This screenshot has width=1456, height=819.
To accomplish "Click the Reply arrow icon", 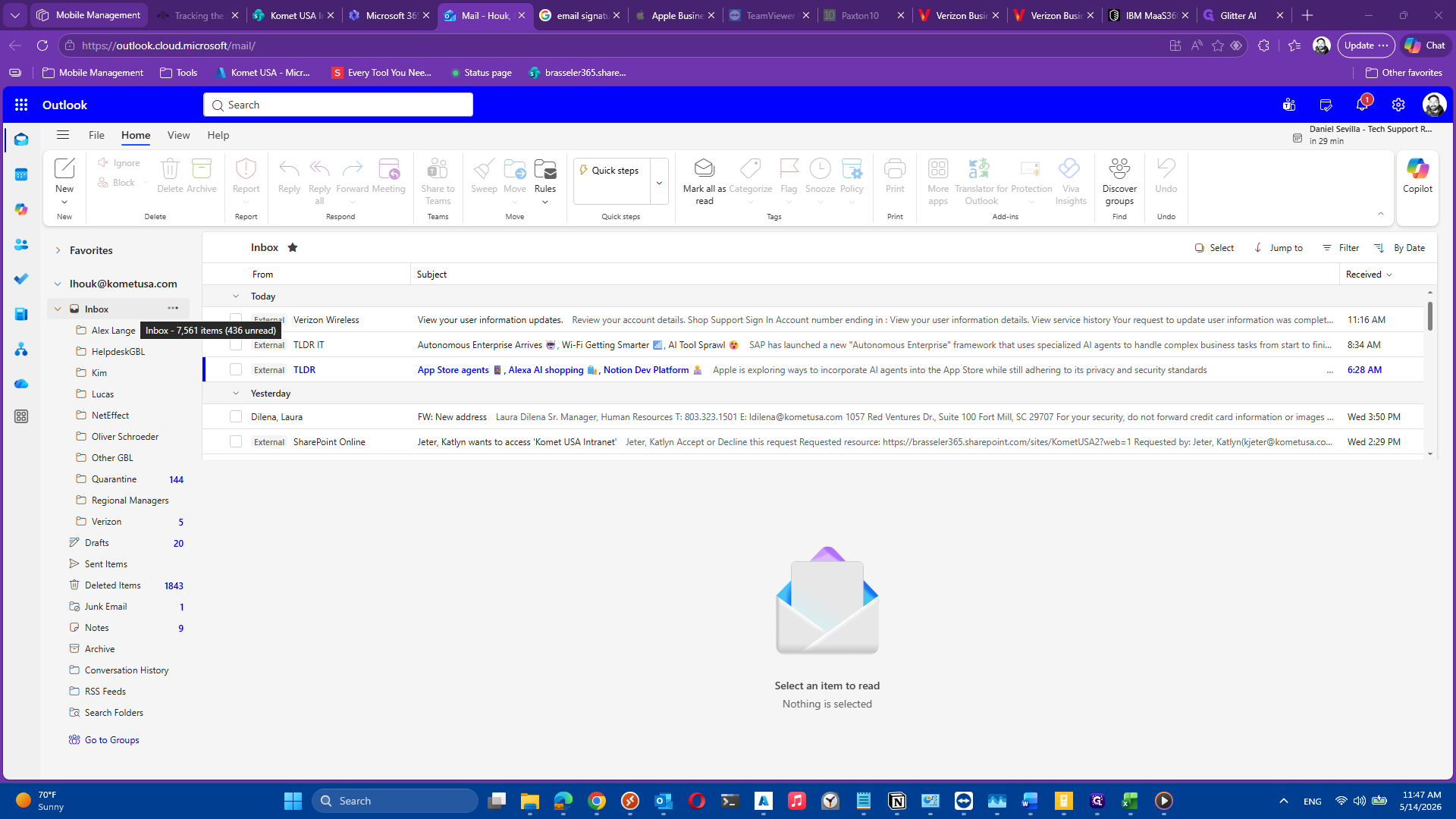I will pyautogui.click(x=289, y=168).
